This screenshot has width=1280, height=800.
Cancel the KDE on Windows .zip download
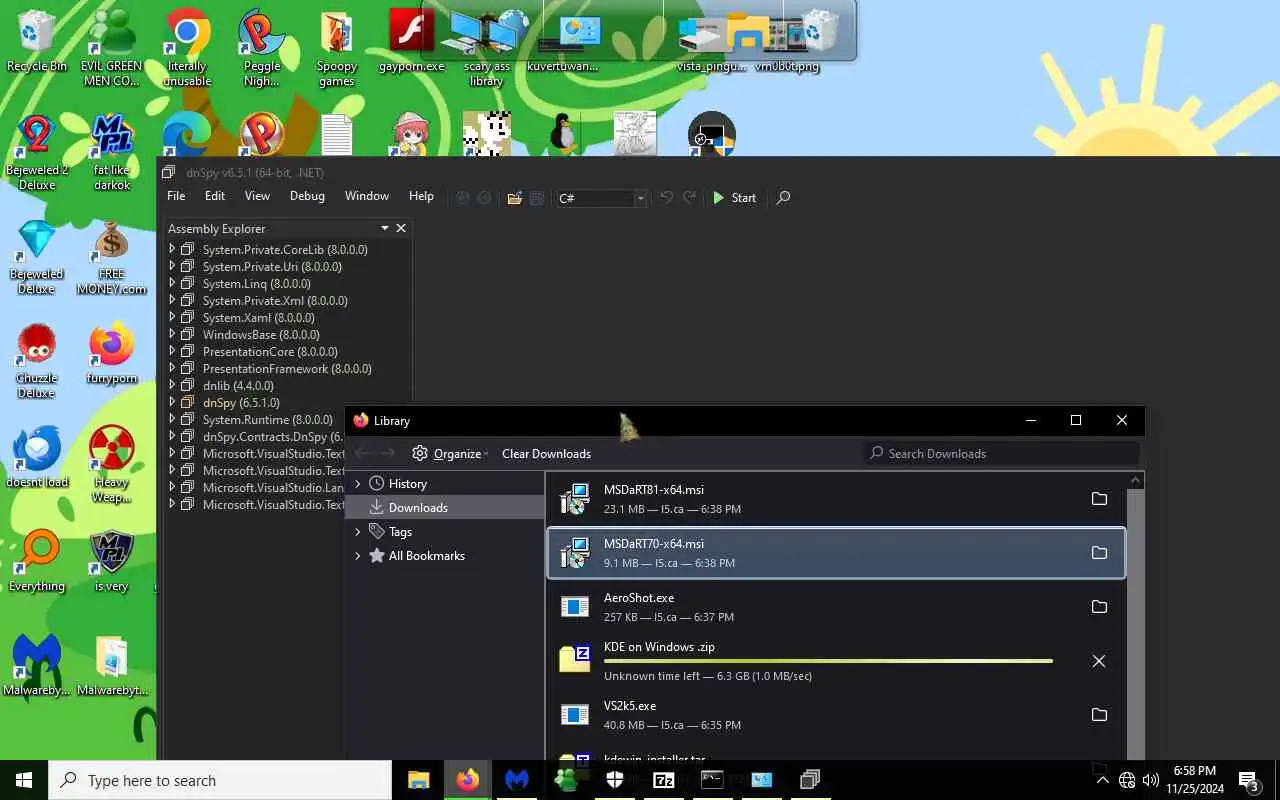[1099, 661]
